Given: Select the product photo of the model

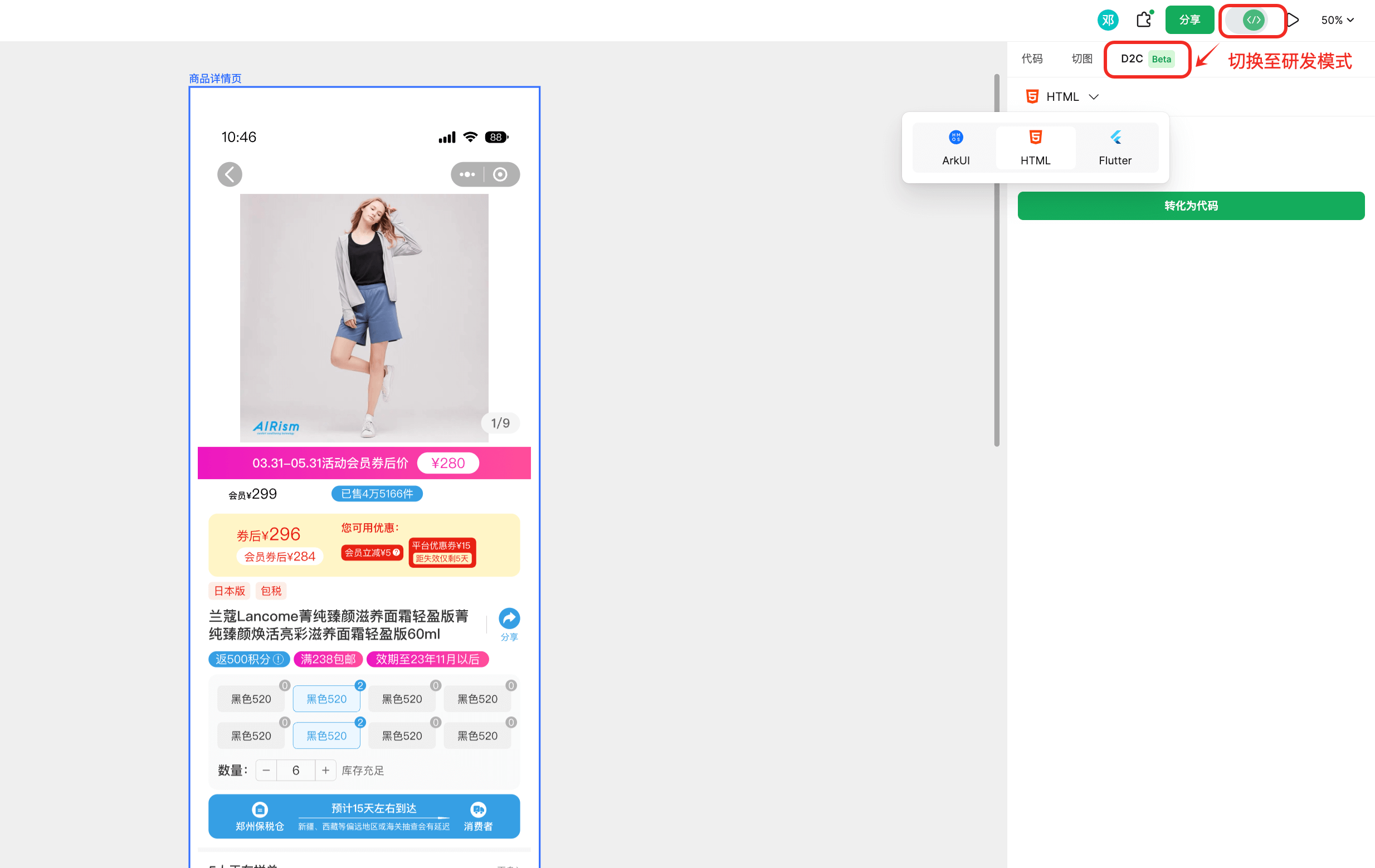Looking at the screenshot, I should pos(364,318).
